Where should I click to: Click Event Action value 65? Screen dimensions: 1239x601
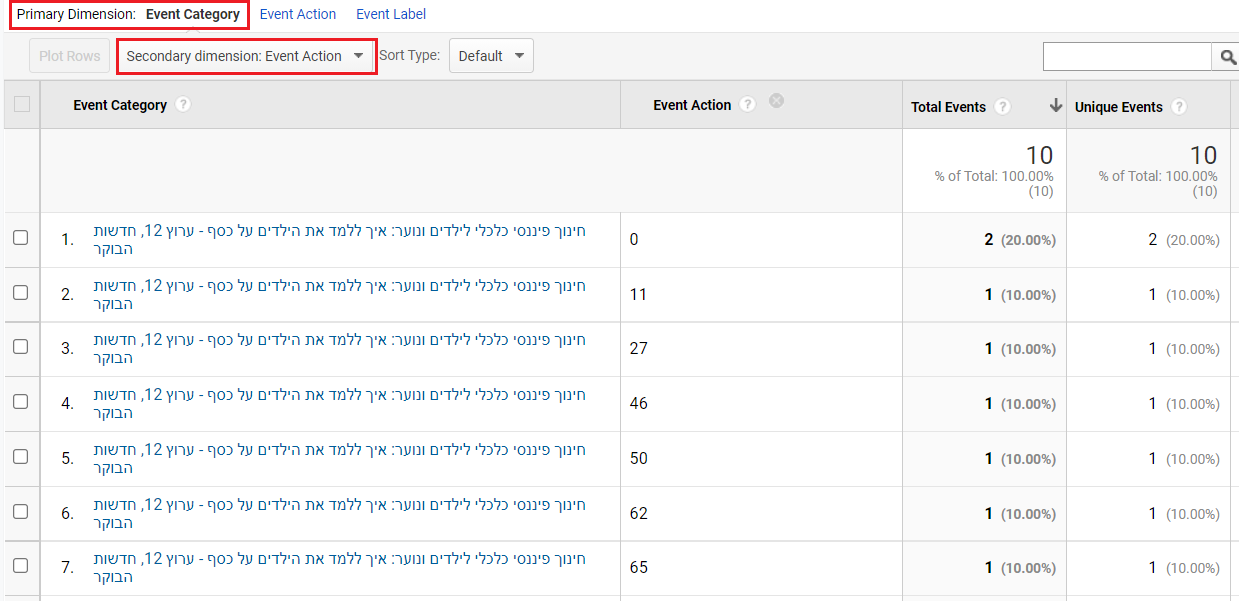pyautogui.click(x=638, y=568)
